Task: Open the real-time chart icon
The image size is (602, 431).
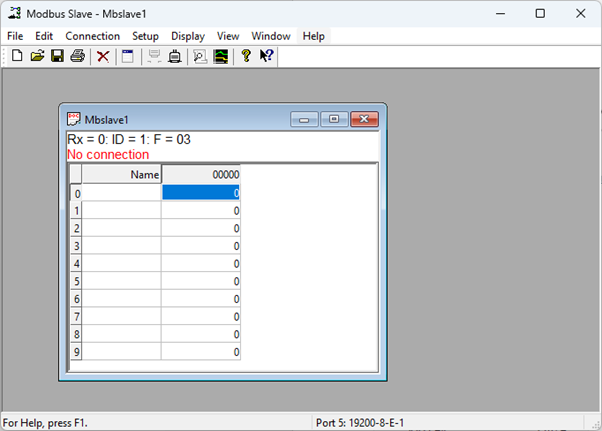Action: (x=221, y=56)
